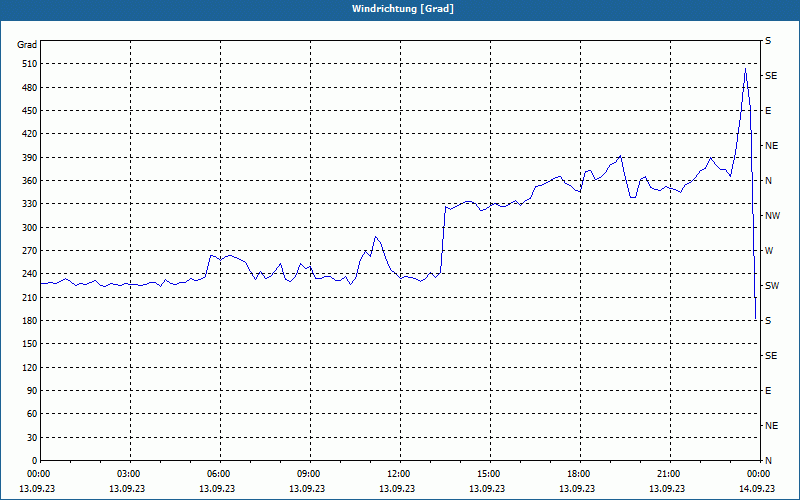This screenshot has height=500, width=800.
Task: Click the 03:00 time label
Action: point(128,474)
